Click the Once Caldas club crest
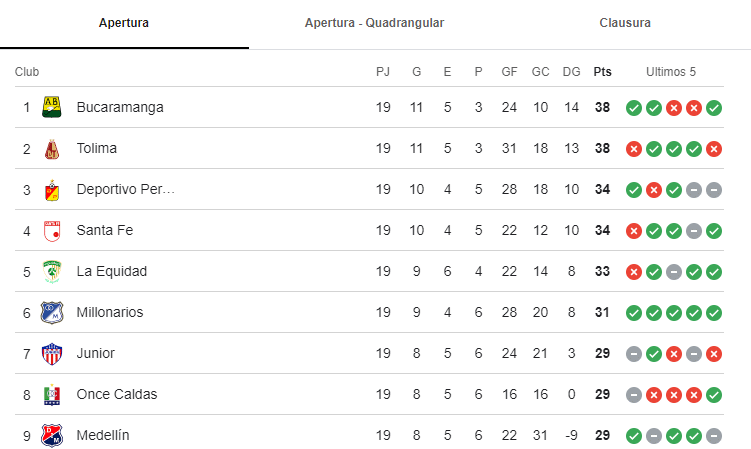751x449 pixels. (x=52, y=395)
